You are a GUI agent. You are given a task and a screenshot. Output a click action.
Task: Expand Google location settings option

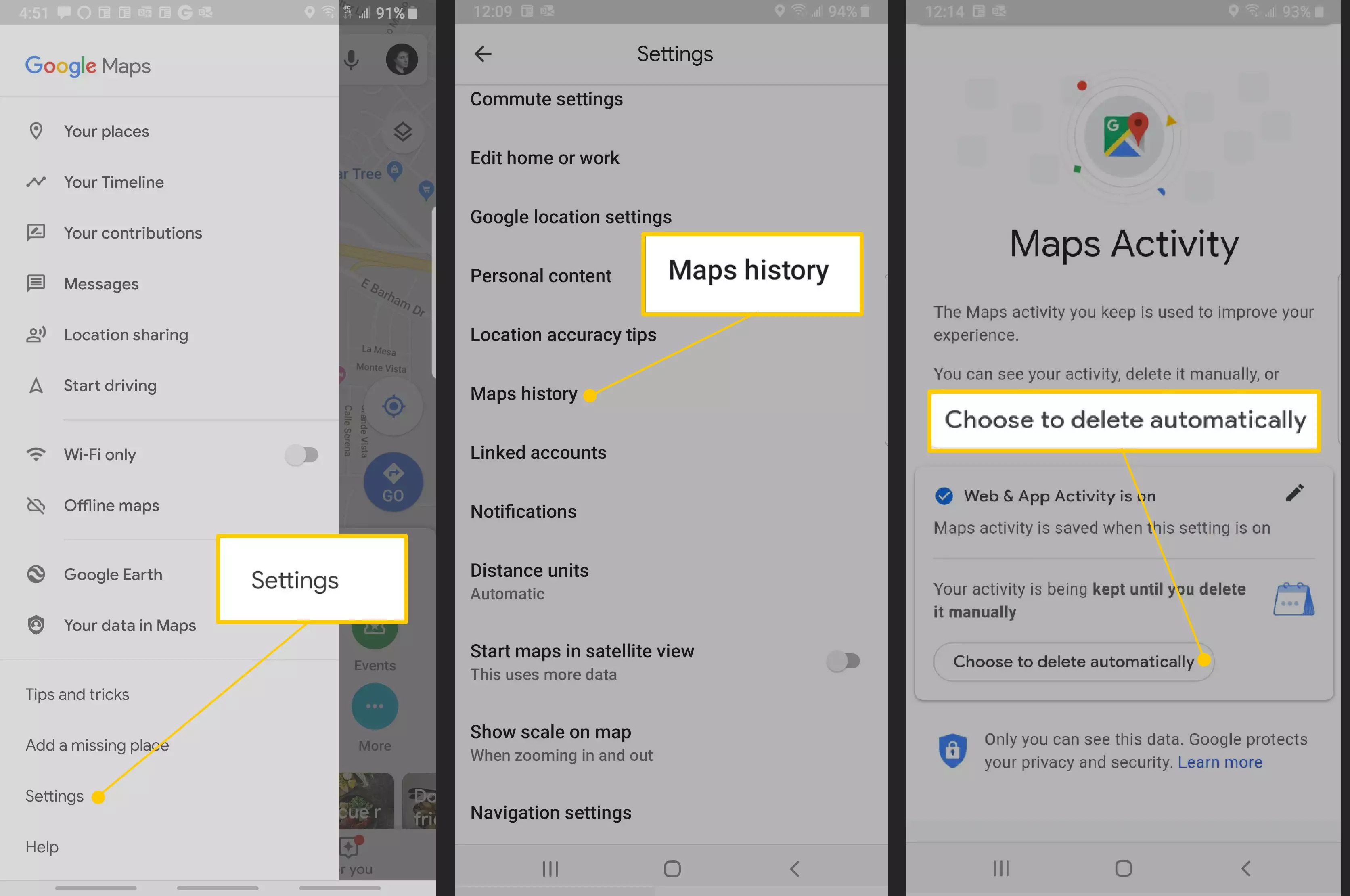click(571, 216)
